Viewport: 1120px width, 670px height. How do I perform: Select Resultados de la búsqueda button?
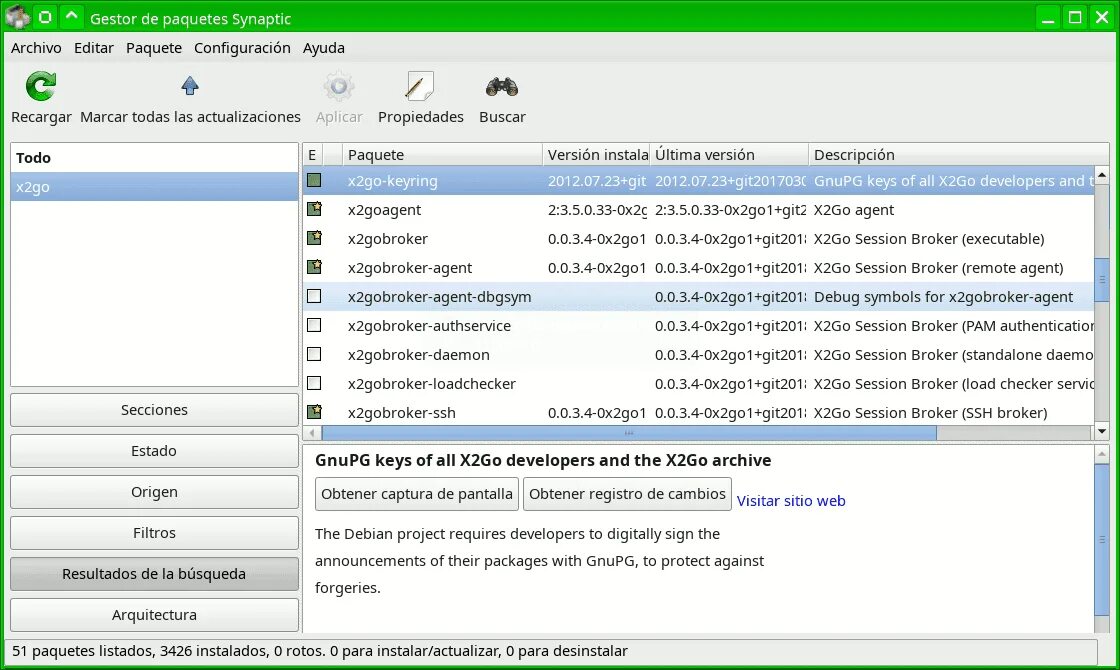tap(154, 574)
